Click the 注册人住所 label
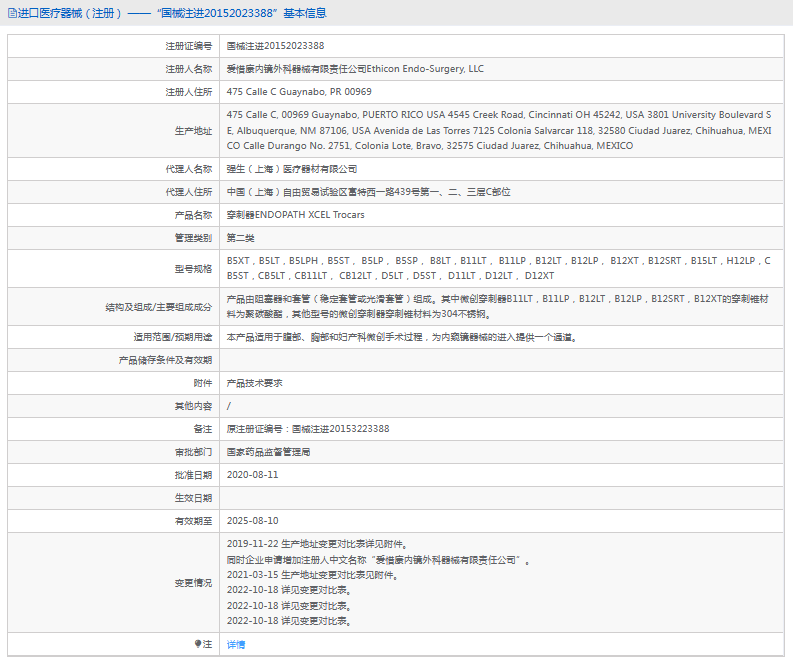 point(189,92)
